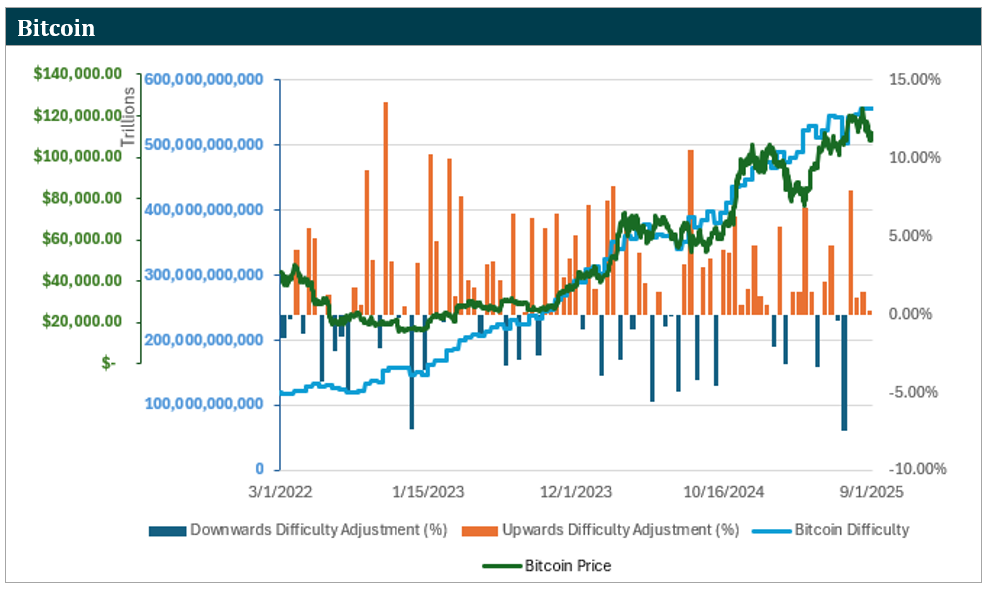
Task: Click the Bitcoin chart title
Action: 56,28
